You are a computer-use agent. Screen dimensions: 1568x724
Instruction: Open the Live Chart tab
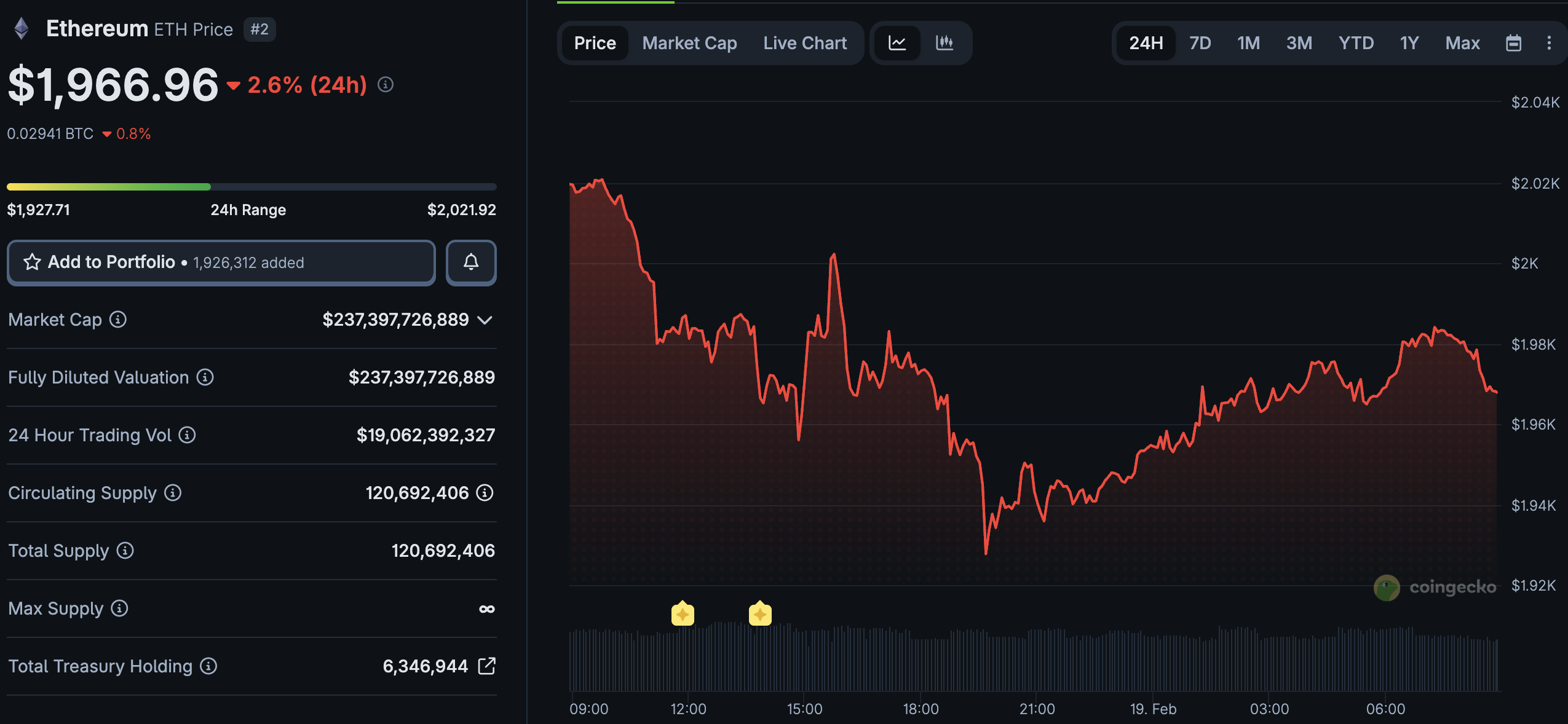pos(805,43)
